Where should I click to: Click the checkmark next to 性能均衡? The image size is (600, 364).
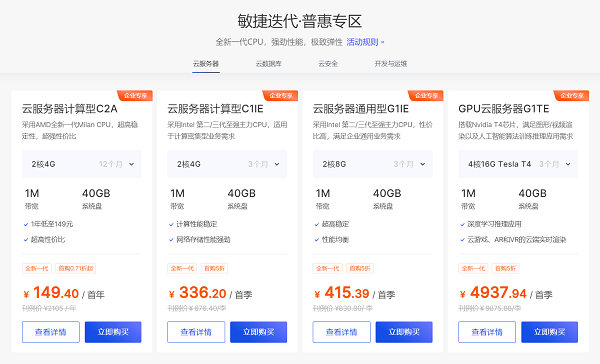[x=317, y=240]
